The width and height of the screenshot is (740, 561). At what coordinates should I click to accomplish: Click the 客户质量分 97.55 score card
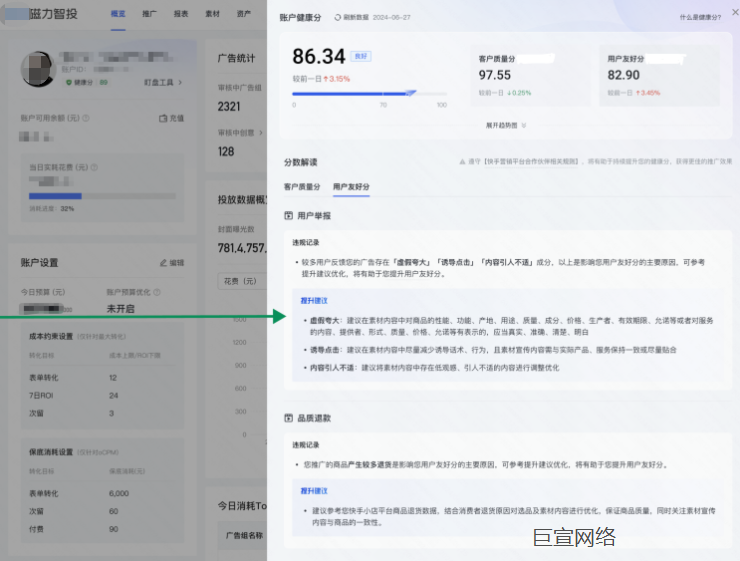point(530,75)
